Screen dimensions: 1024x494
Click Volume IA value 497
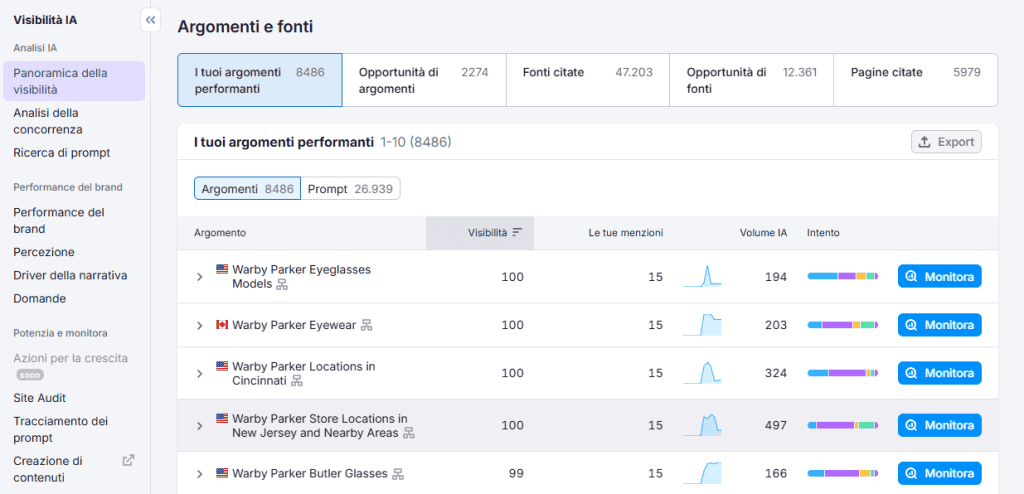click(776, 425)
